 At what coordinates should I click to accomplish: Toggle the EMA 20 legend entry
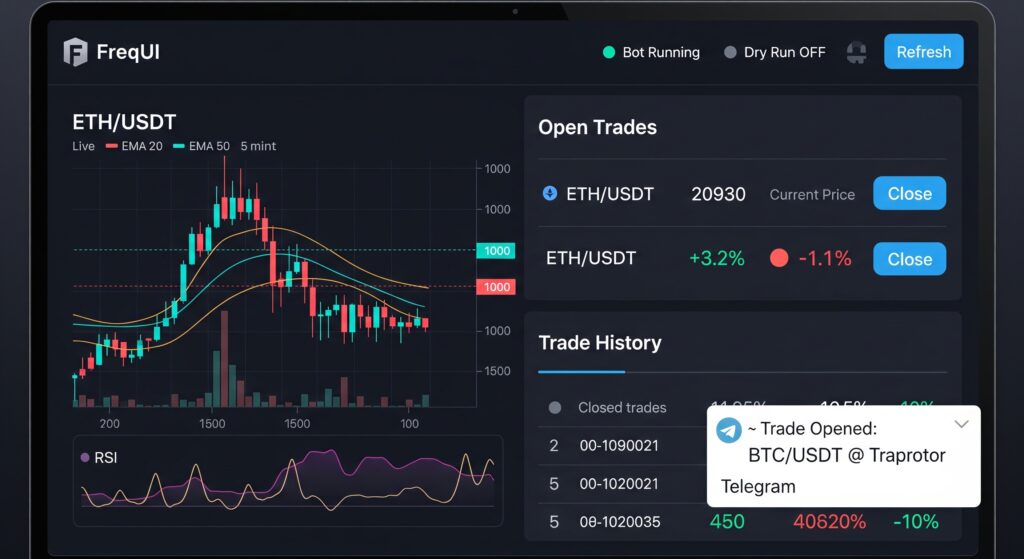pos(134,146)
